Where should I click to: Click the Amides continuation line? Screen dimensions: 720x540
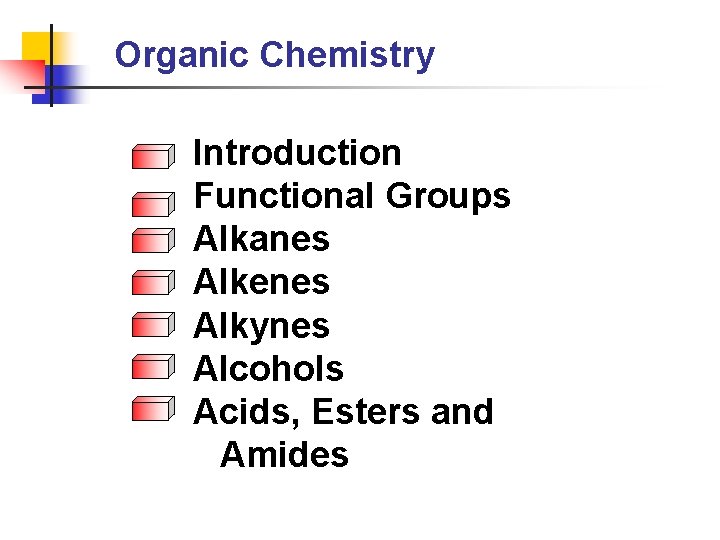(x=284, y=454)
